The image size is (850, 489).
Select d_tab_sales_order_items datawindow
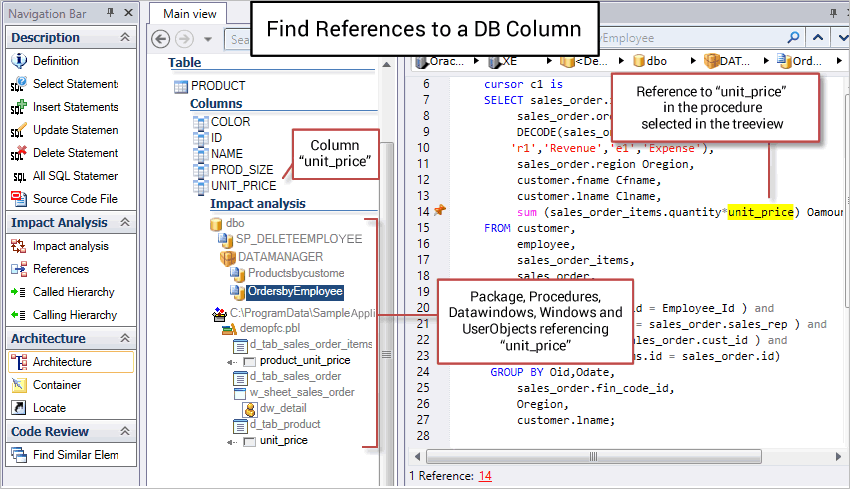click(302, 344)
